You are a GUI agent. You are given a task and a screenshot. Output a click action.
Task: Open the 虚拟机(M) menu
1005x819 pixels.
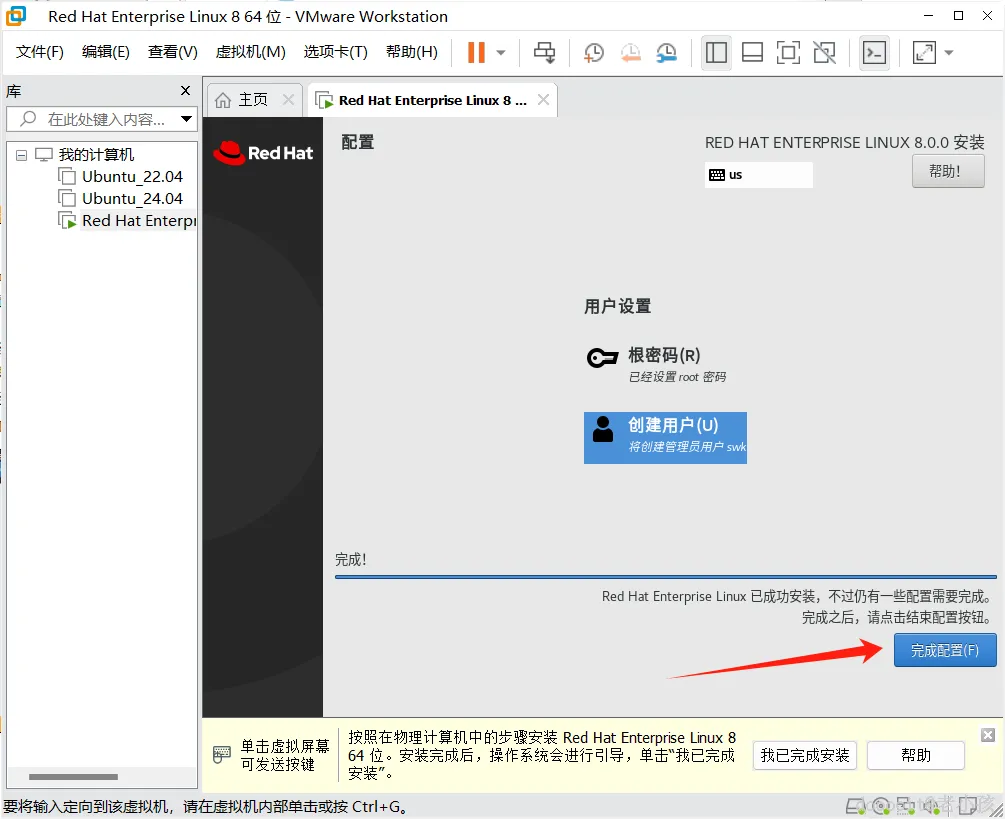(251, 52)
